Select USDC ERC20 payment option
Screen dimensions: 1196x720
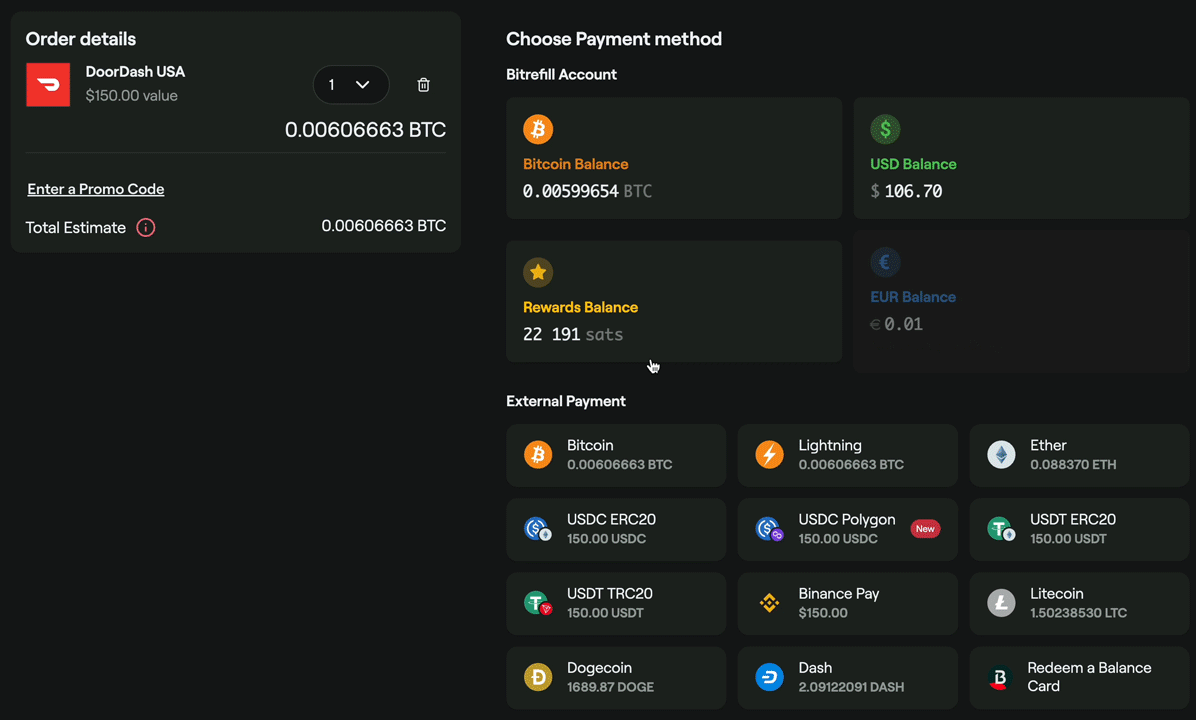(x=616, y=529)
